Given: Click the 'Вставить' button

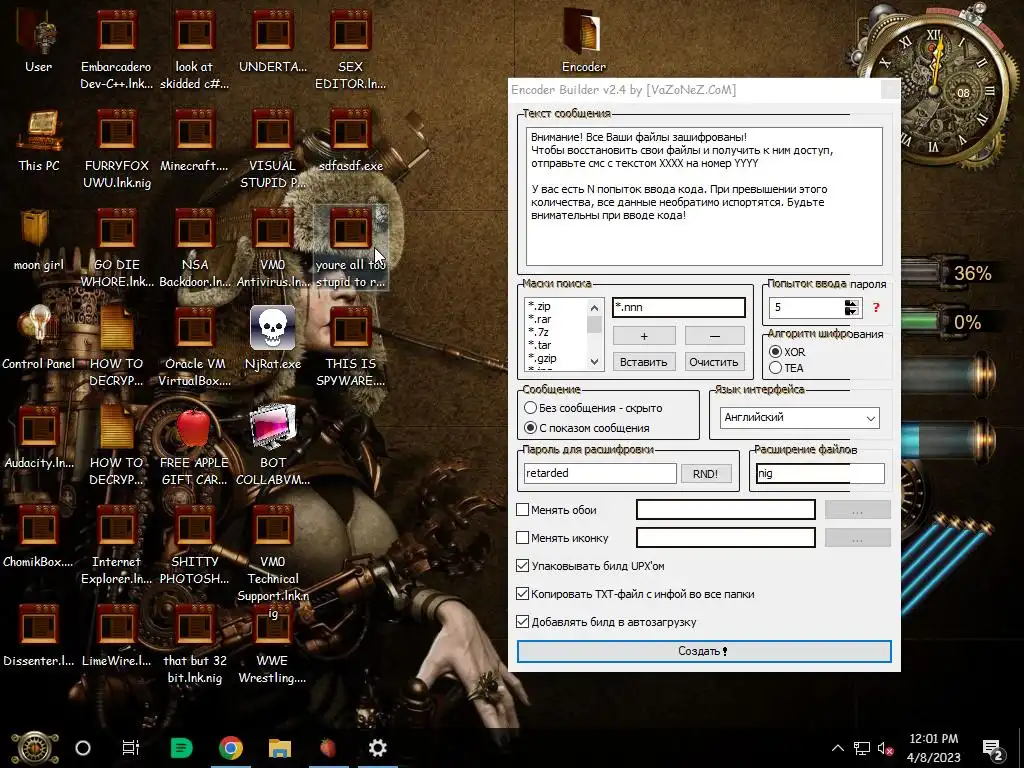Looking at the screenshot, I should point(644,362).
